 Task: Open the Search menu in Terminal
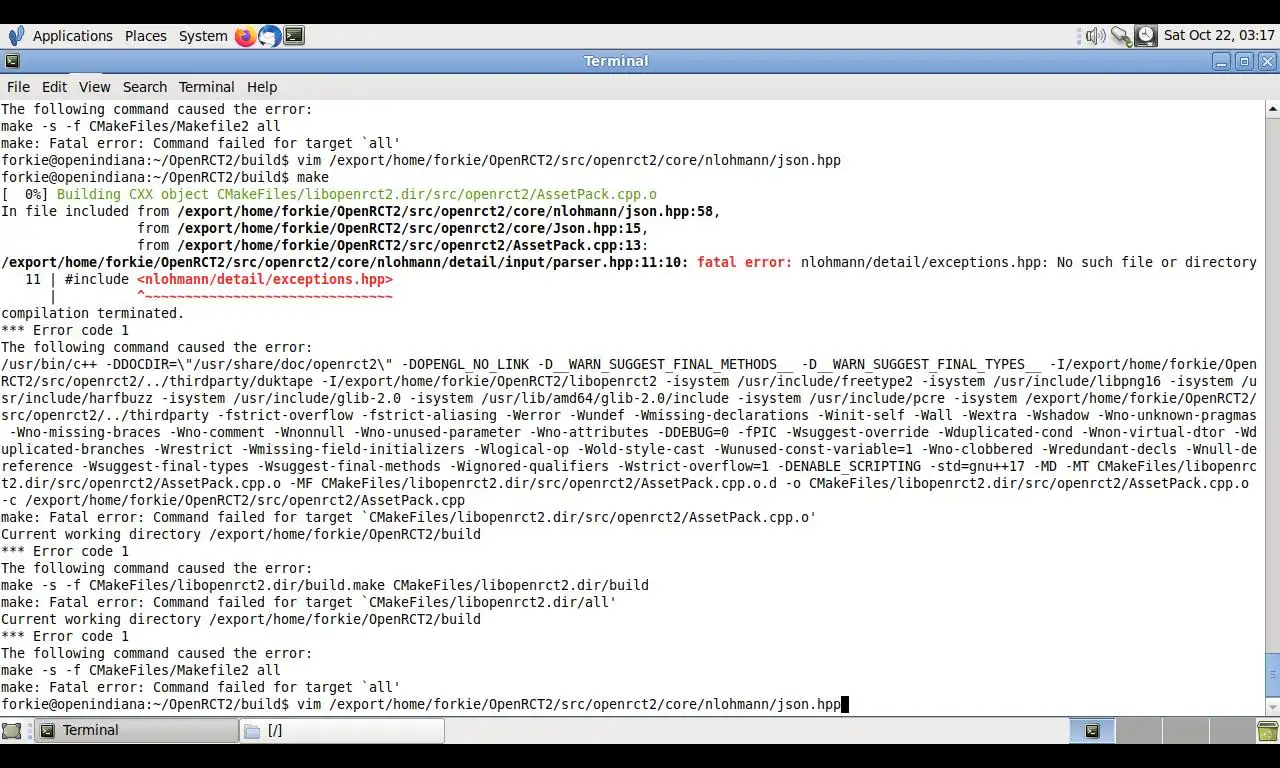[145, 87]
